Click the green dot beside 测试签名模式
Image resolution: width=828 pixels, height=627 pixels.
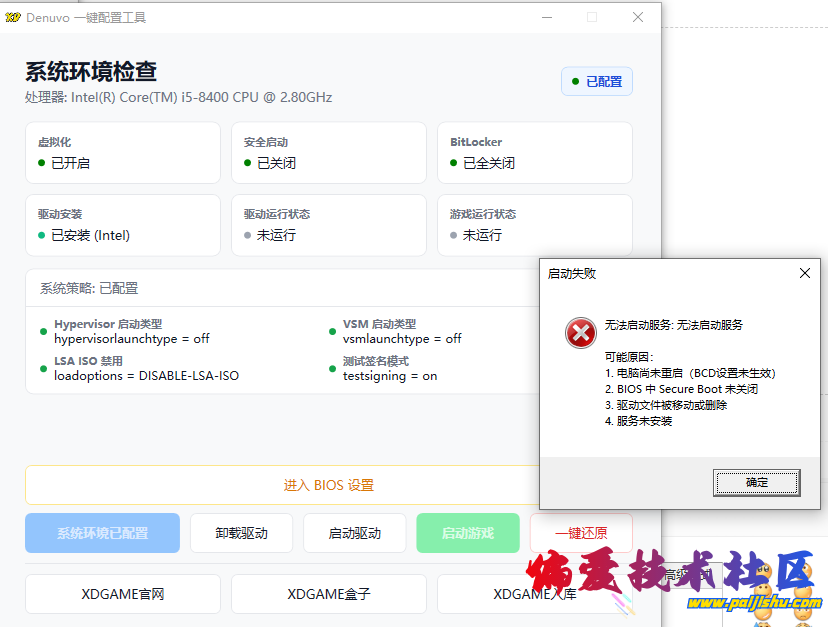tap(330, 368)
